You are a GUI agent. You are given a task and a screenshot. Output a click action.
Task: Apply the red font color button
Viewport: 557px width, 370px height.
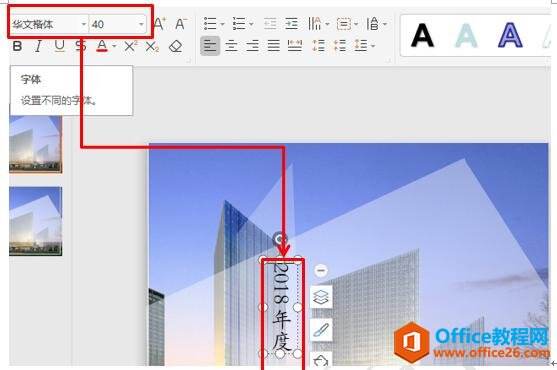pyautogui.click(x=102, y=46)
